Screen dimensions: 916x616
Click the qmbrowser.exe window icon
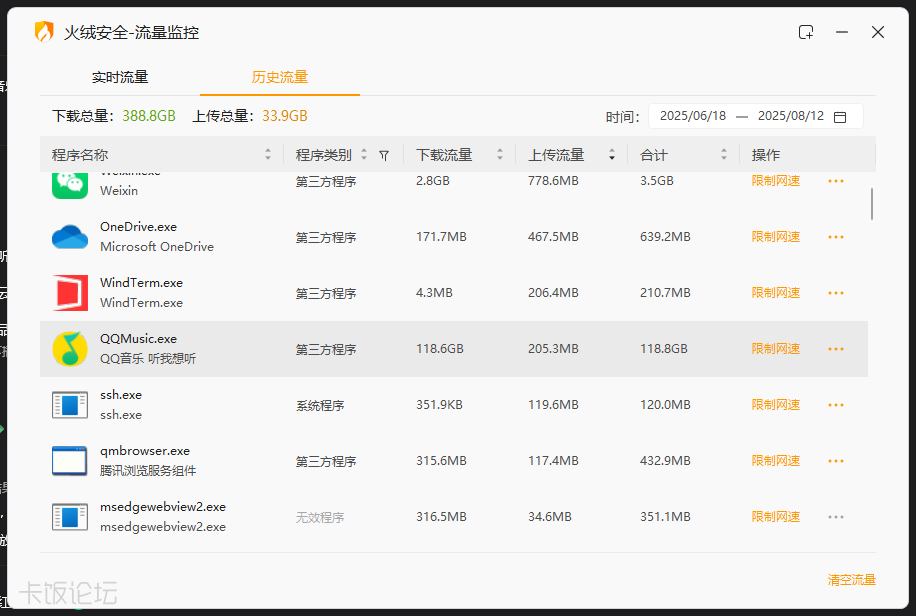click(x=70, y=461)
